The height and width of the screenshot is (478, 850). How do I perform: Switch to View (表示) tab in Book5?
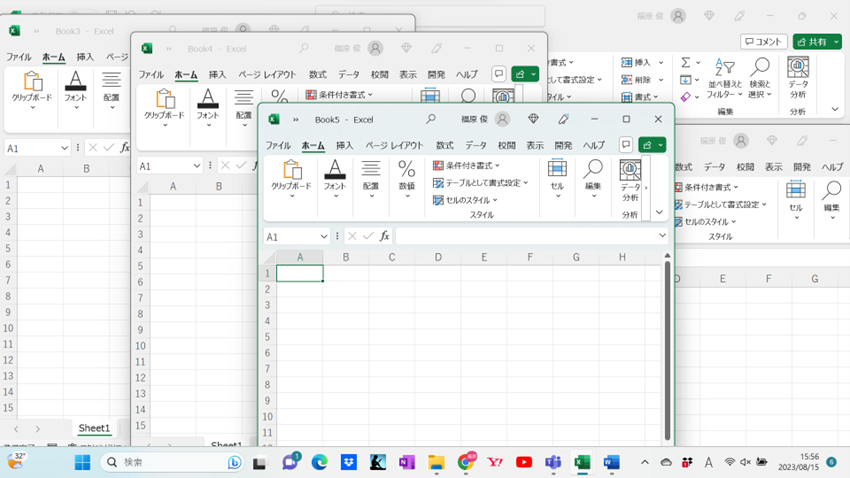[x=535, y=145]
